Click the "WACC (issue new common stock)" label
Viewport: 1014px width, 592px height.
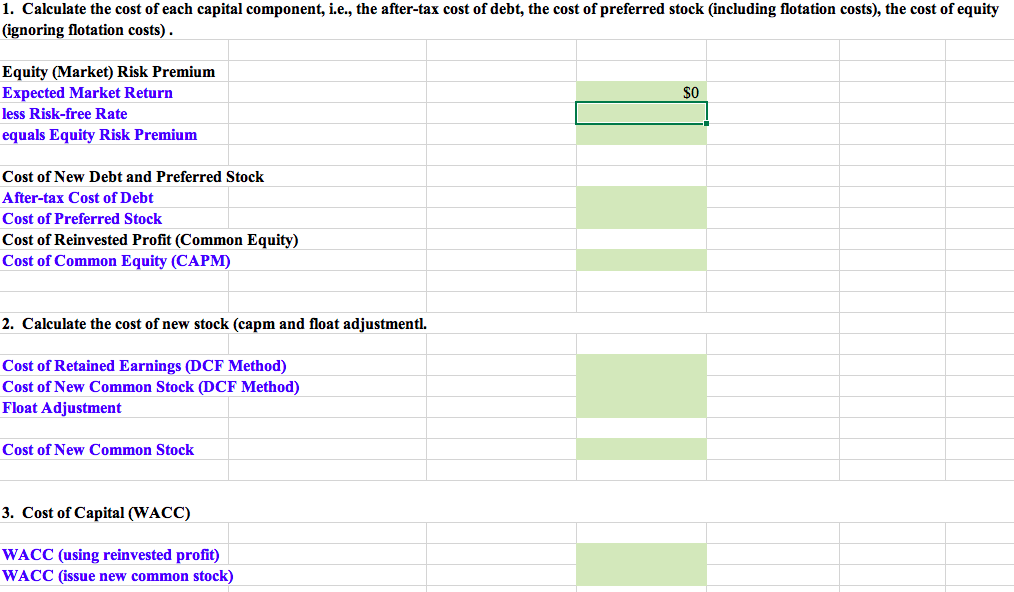[117, 575]
